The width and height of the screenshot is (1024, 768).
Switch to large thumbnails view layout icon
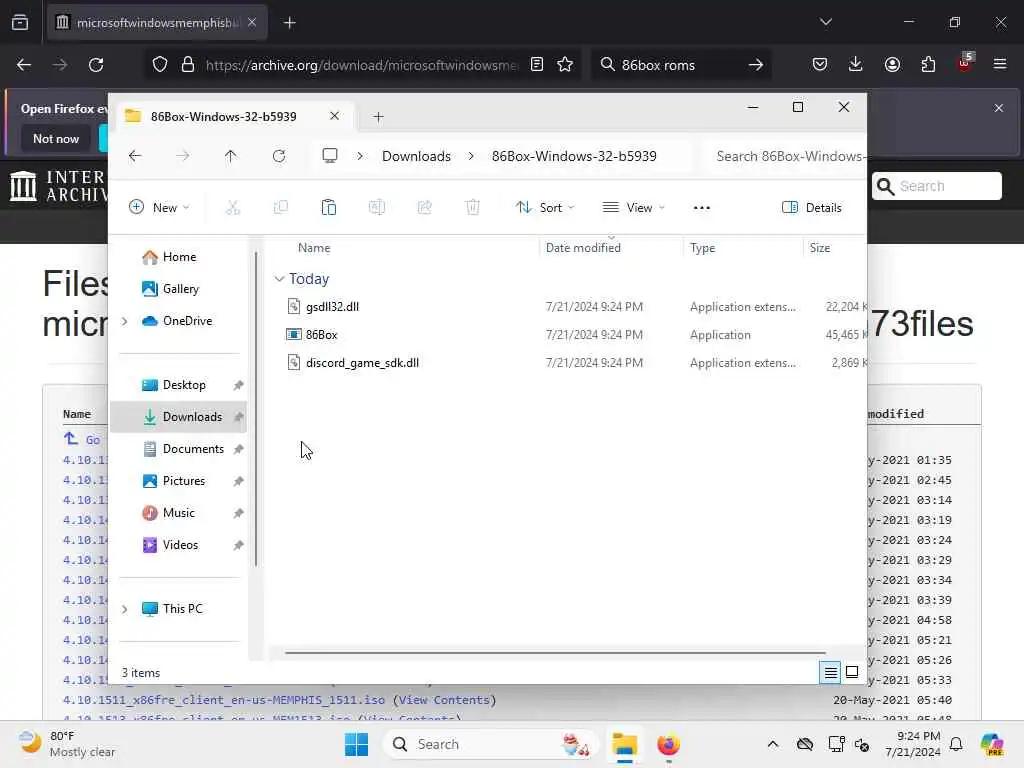852,672
